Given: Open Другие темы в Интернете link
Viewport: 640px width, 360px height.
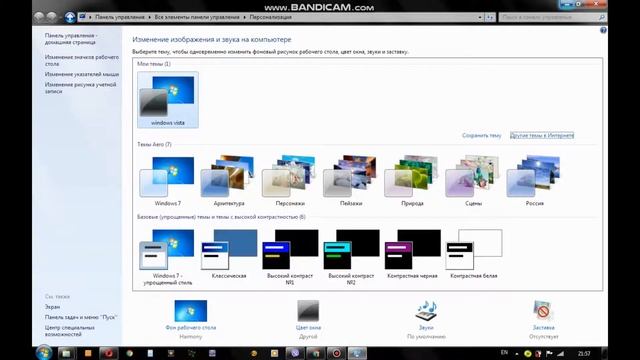Looking at the screenshot, I should 542,136.
